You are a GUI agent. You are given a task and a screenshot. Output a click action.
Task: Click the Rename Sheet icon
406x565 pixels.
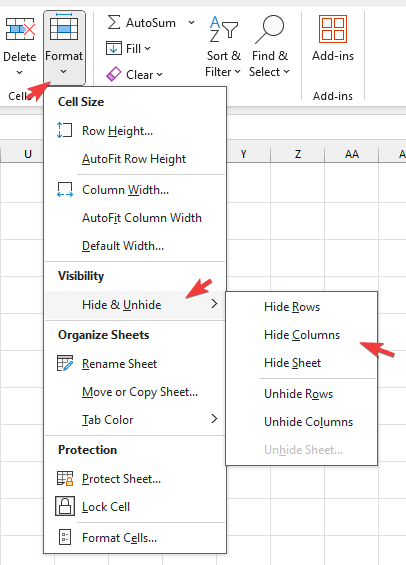pos(65,363)
